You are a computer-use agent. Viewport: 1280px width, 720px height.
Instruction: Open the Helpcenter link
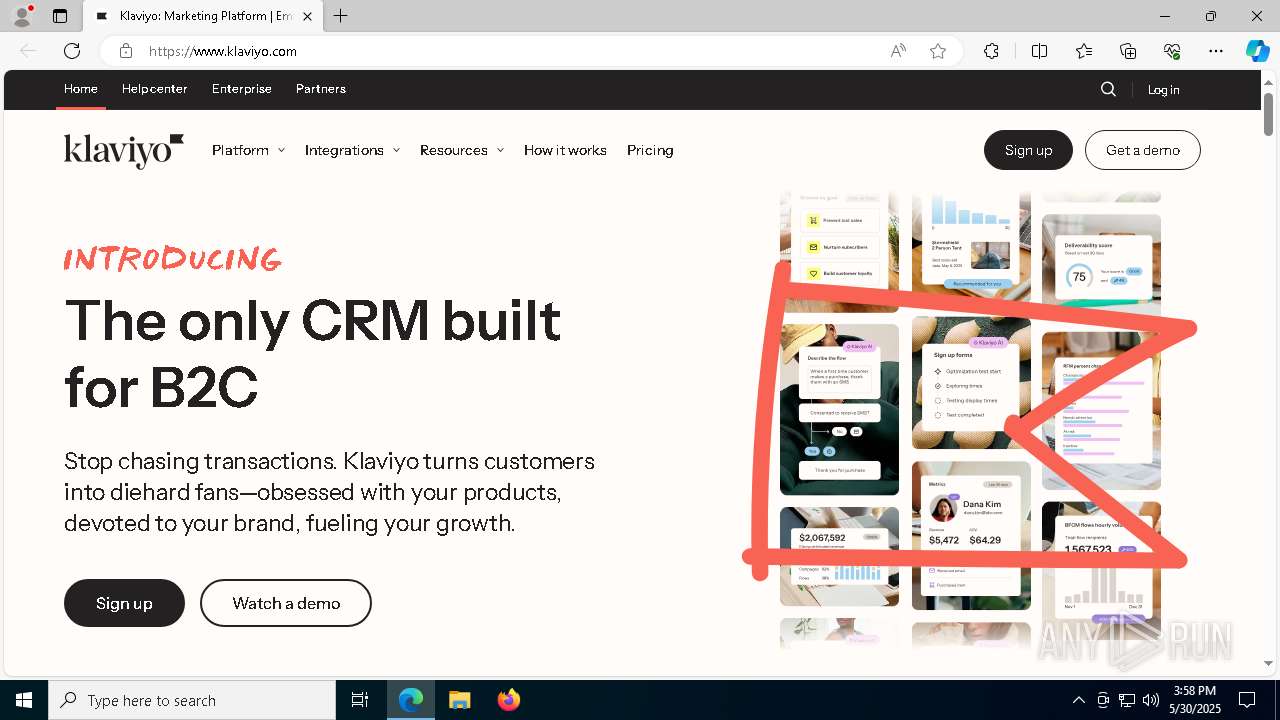coord(155,89)
